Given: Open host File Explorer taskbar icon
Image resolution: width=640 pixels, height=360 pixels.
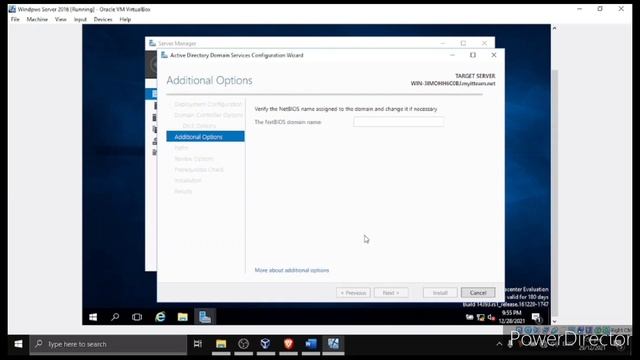Looking at the screenshot, I should tap(221, 344).
